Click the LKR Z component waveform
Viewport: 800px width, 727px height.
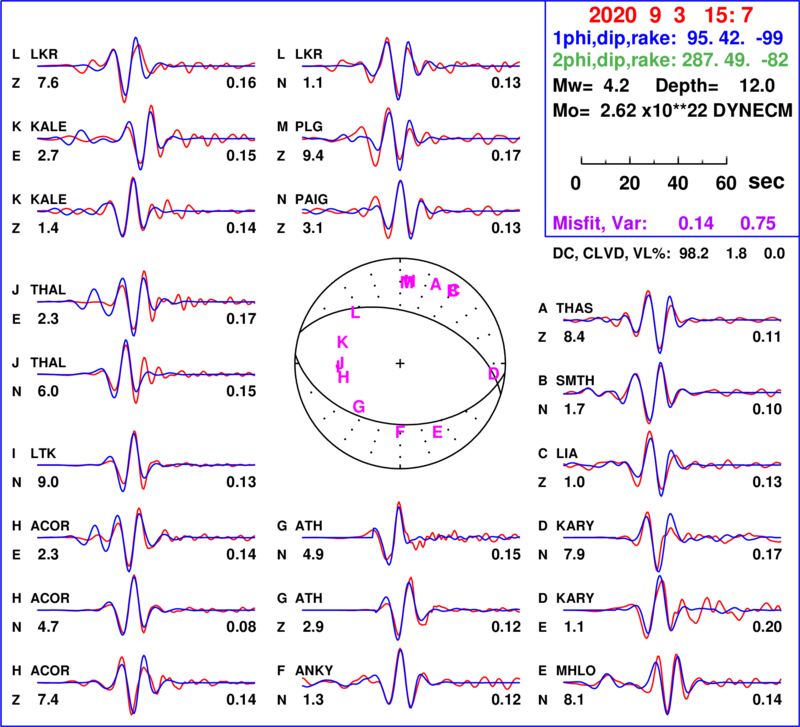coord(146,68)
